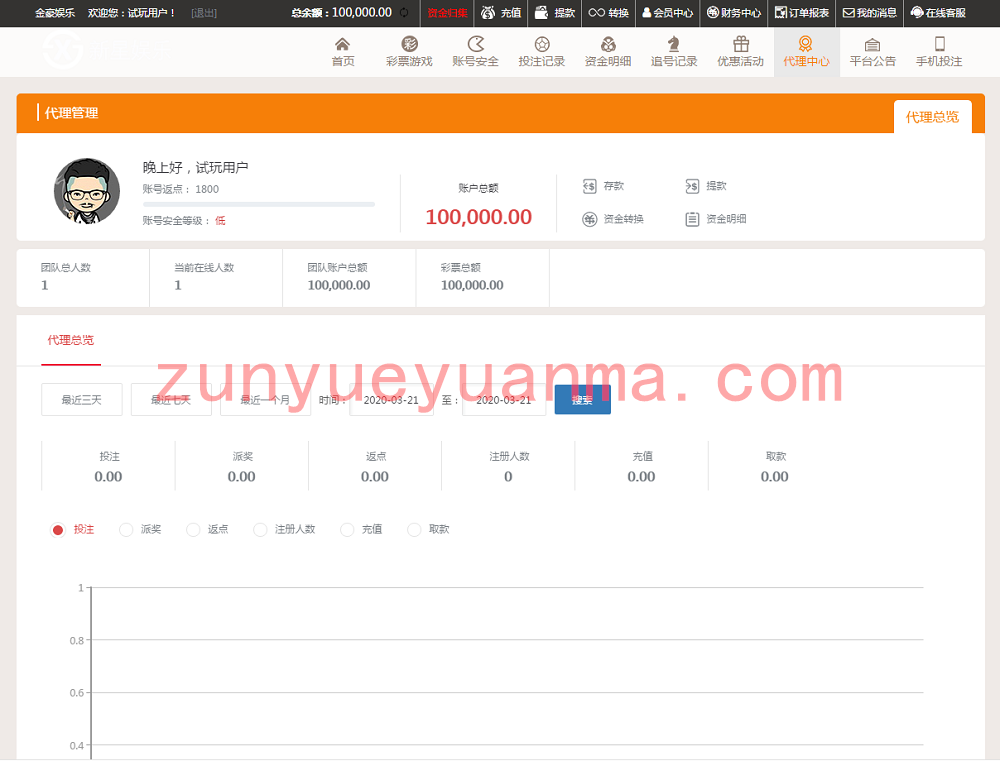Screen dimensions: 1000x761
Task: Click the blue 搜索 button
Action: pyautogui.click(x=582, y=399)
